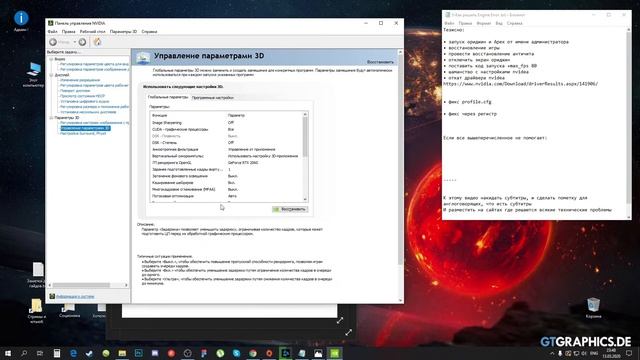
Task: Open the Справка menu in NVIDIA panel
Action: pyautogui.click(x=149, y=31)
